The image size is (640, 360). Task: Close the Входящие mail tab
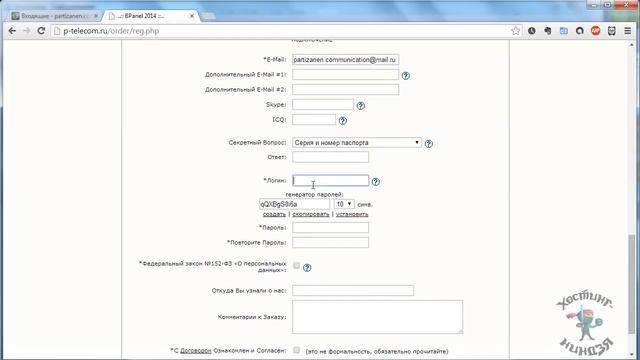[x=96, y=16]
